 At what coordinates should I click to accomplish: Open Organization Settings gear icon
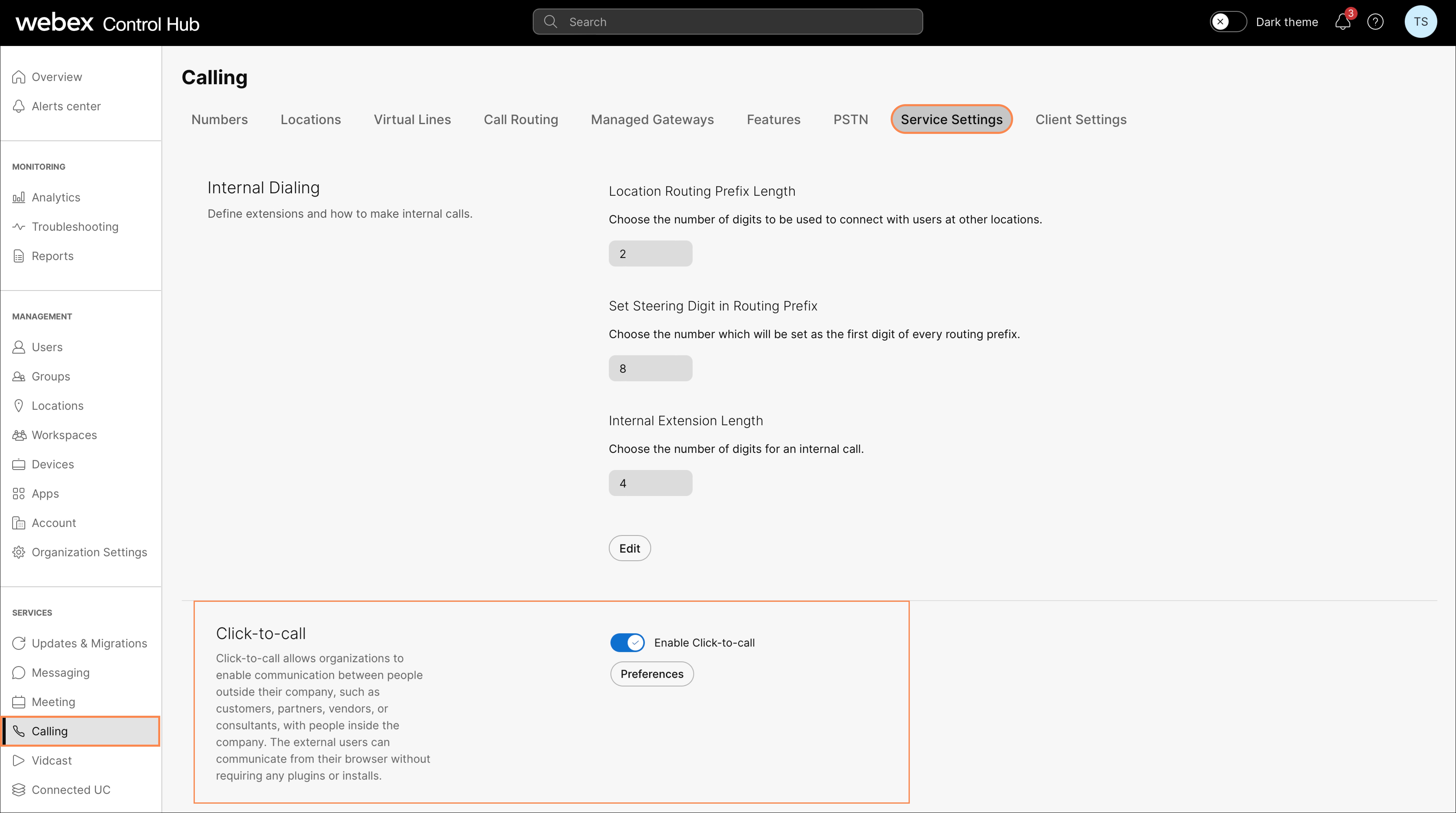(x=19, y=552)
